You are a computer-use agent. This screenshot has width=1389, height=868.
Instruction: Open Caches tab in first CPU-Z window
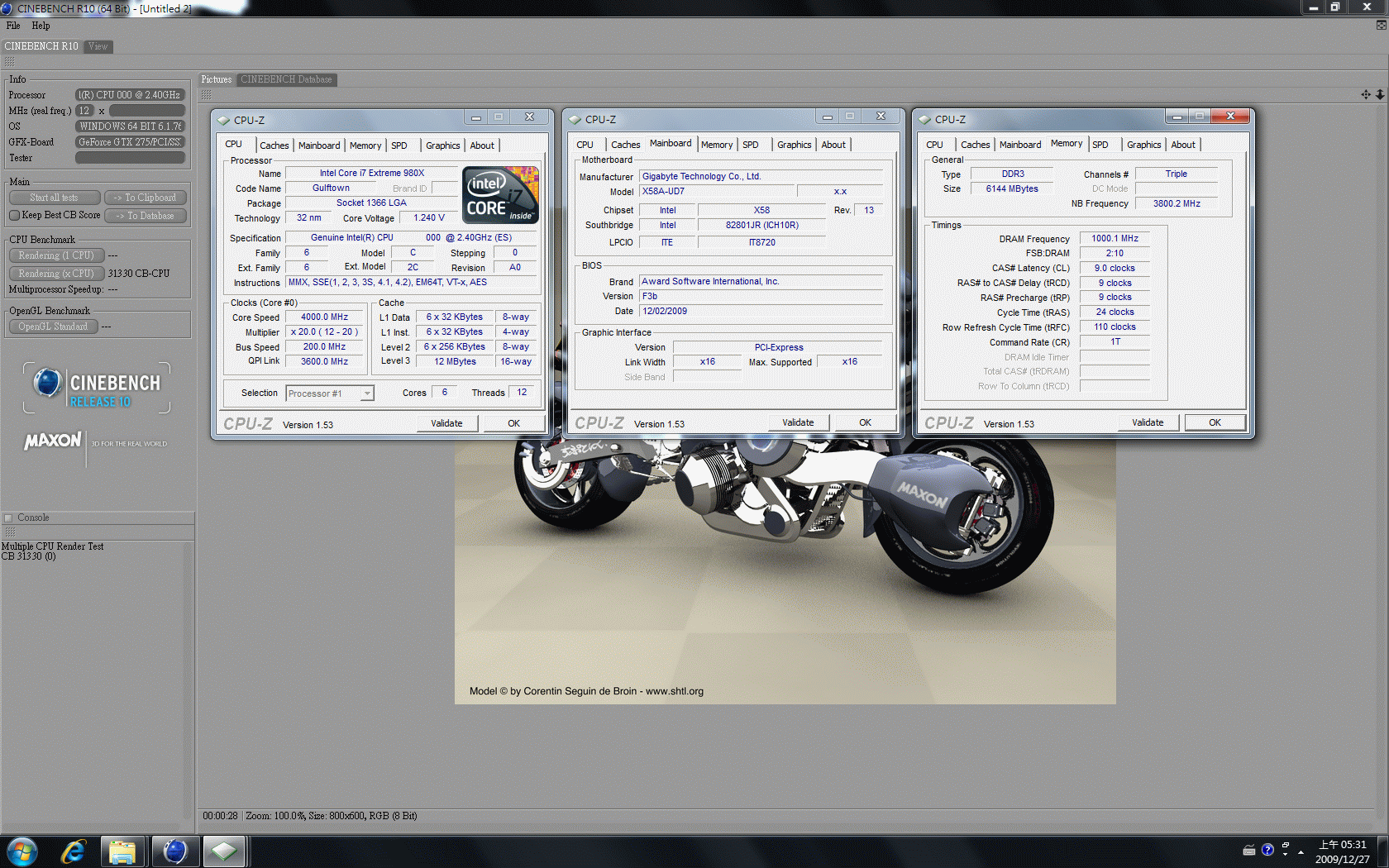tap(274, 145)
